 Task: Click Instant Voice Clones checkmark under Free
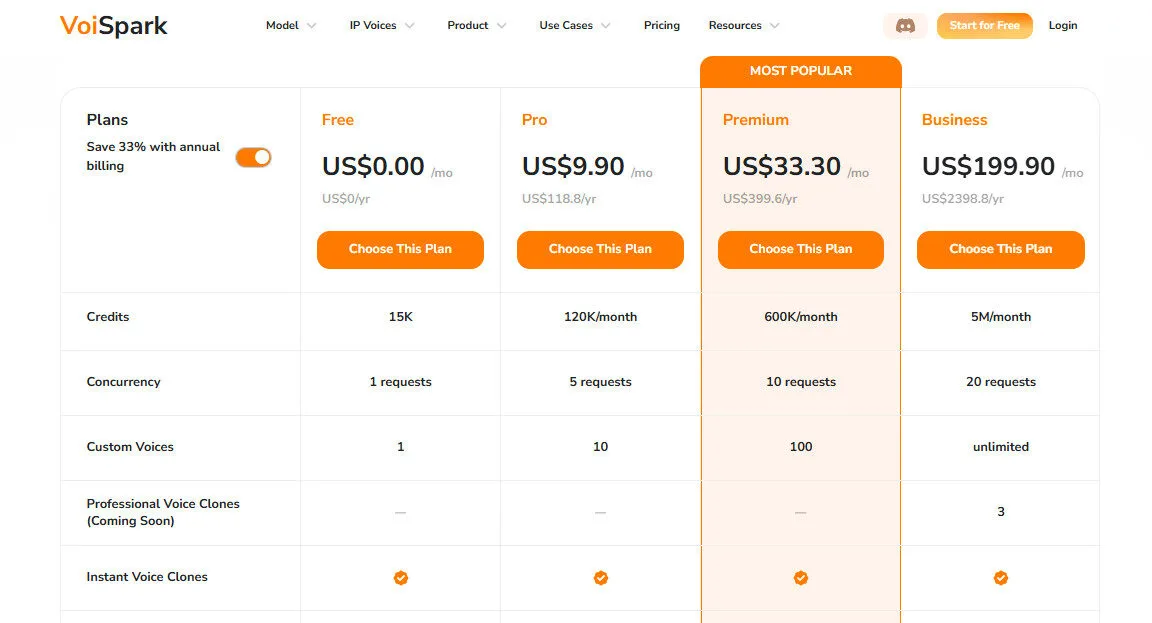coord(400,578)
